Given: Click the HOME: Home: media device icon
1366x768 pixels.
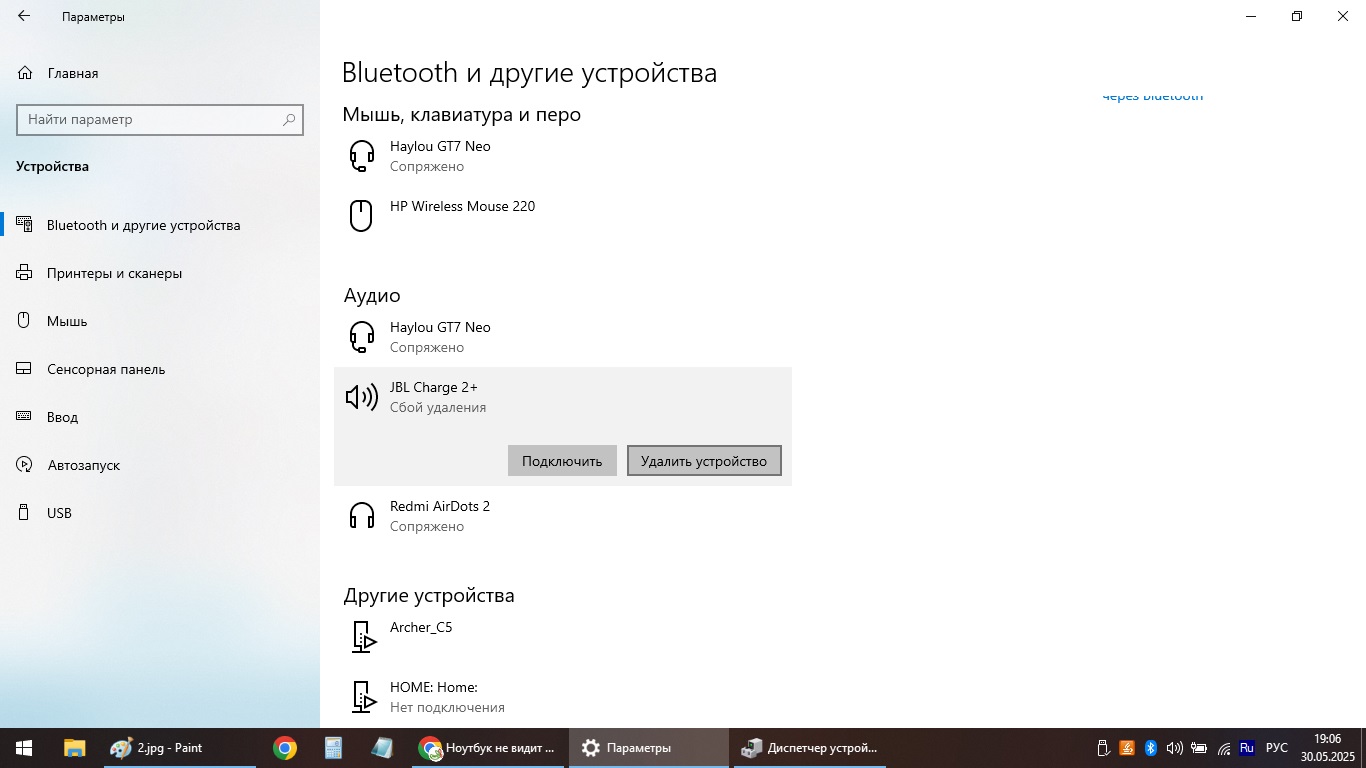Looking at the screenshot, I should pos(362,697).
